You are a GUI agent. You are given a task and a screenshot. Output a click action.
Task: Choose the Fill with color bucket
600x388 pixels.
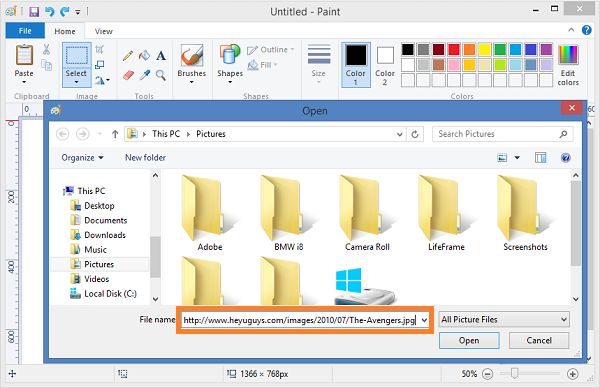[x=144, y=56]
